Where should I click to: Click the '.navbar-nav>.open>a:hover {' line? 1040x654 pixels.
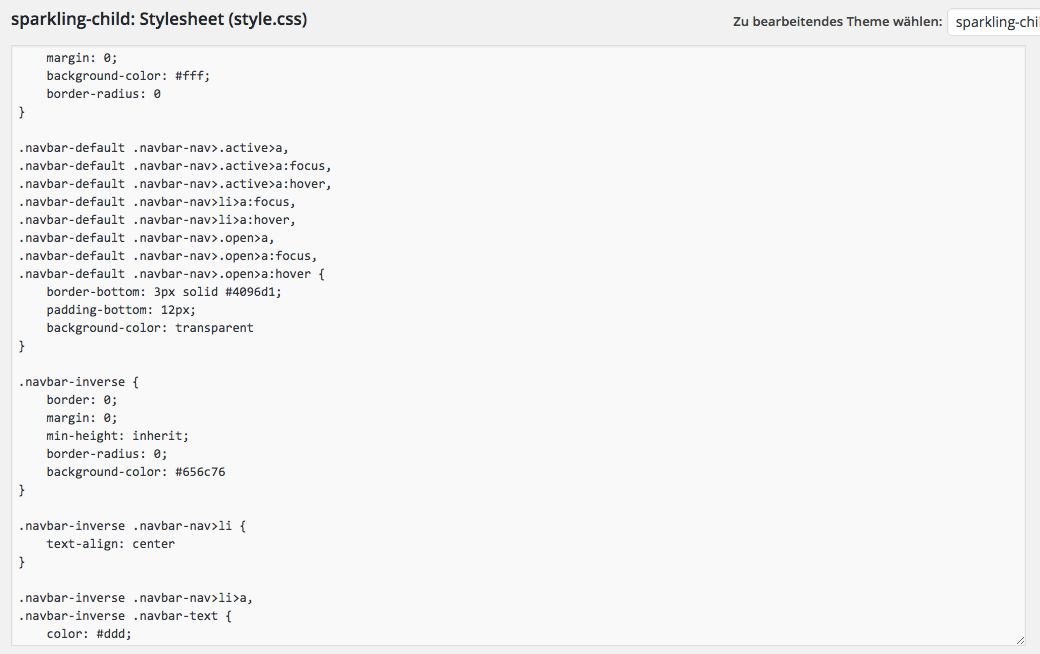point(171,274)
